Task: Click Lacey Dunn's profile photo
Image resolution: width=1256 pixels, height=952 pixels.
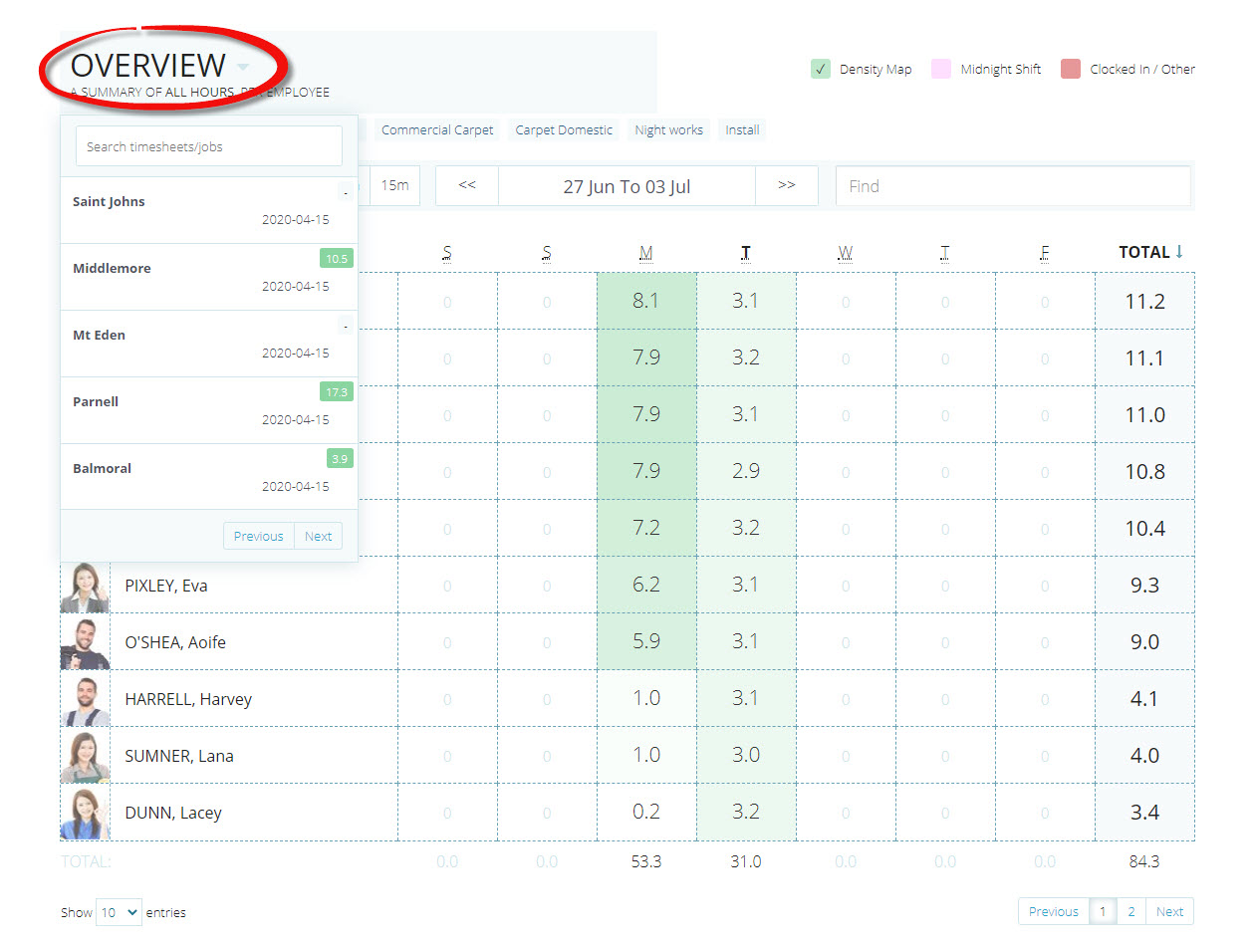Action: (x=85, y=814)
